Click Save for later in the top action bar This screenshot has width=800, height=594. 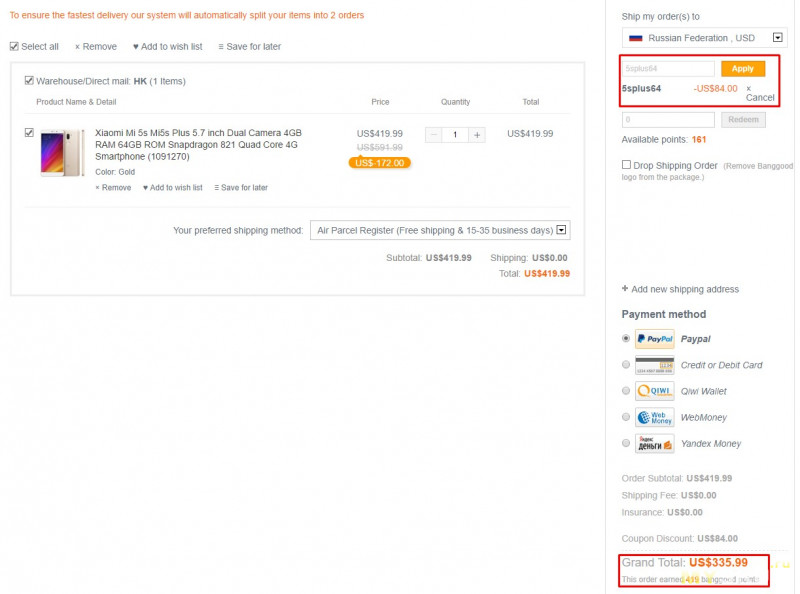tap(249, 46)
